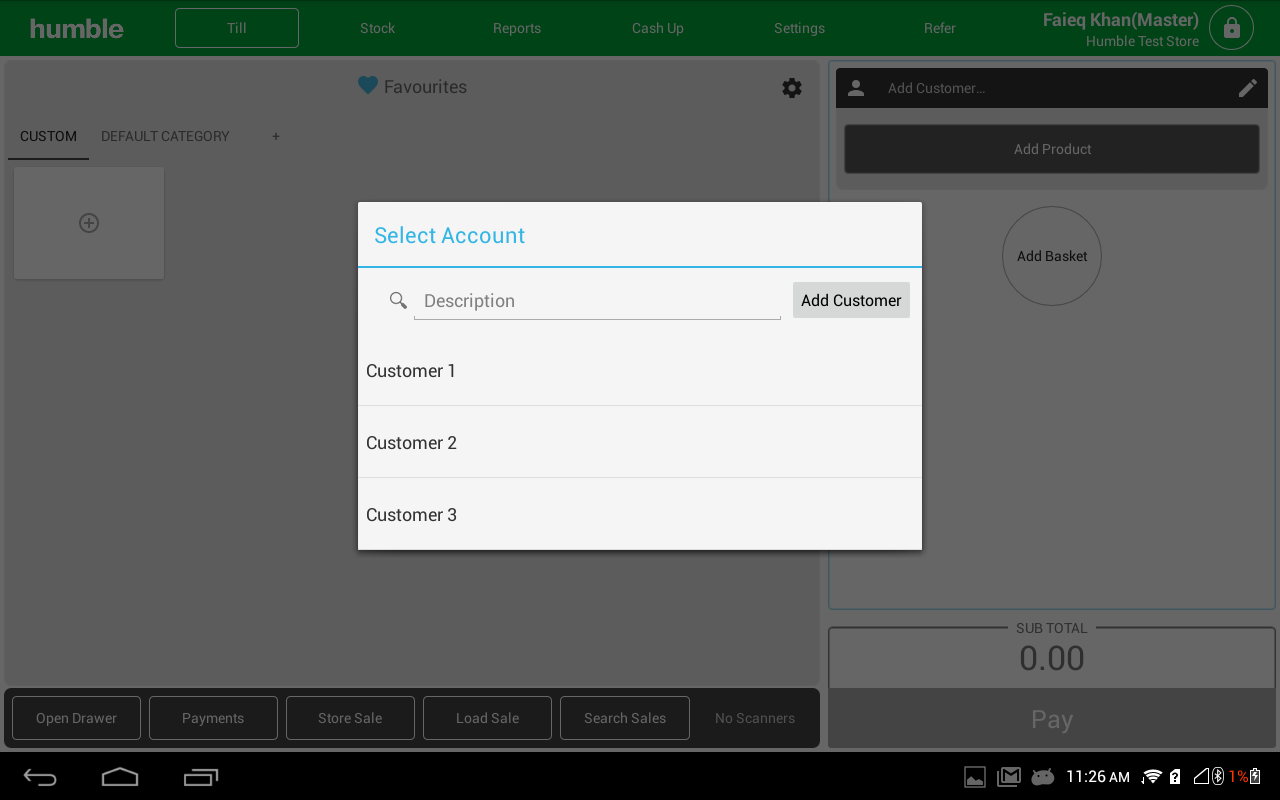Image resolution: width=1280 pixels, height=800 pixels.
Task: Select Customer 2 from the list
Action: [640, 442]
